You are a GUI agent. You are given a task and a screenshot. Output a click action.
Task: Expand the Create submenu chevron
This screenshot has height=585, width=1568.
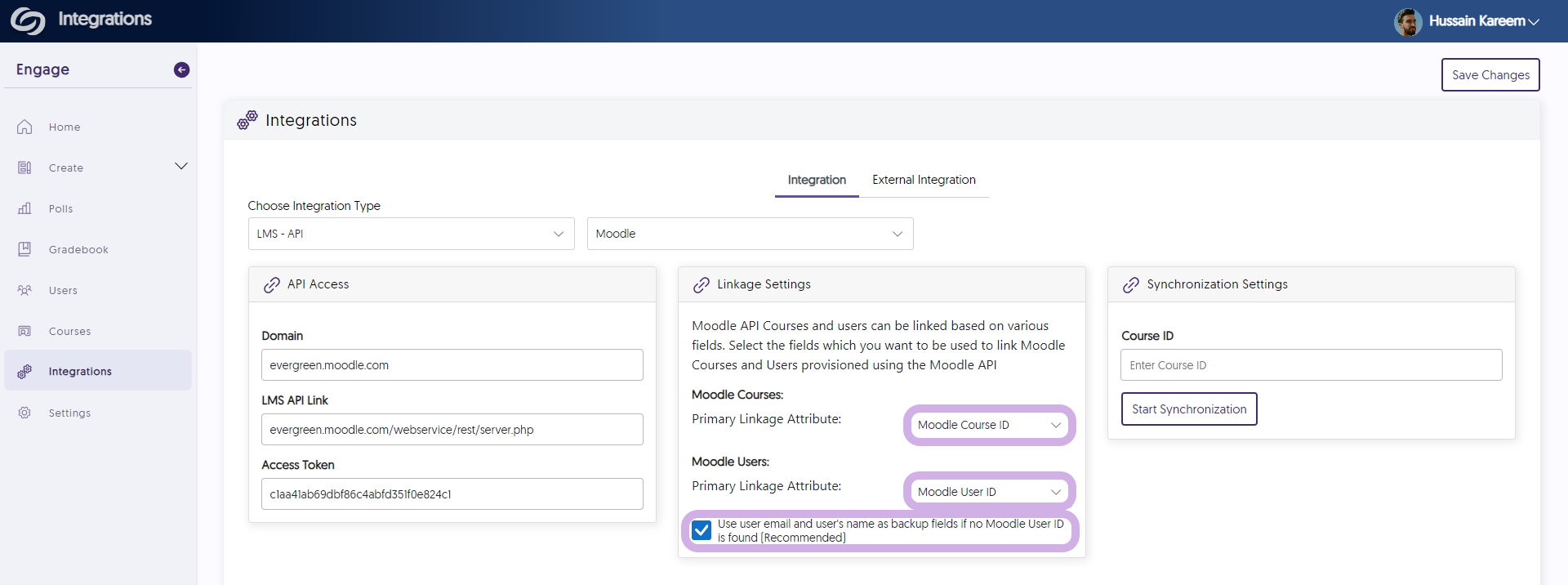coord(181,167)
